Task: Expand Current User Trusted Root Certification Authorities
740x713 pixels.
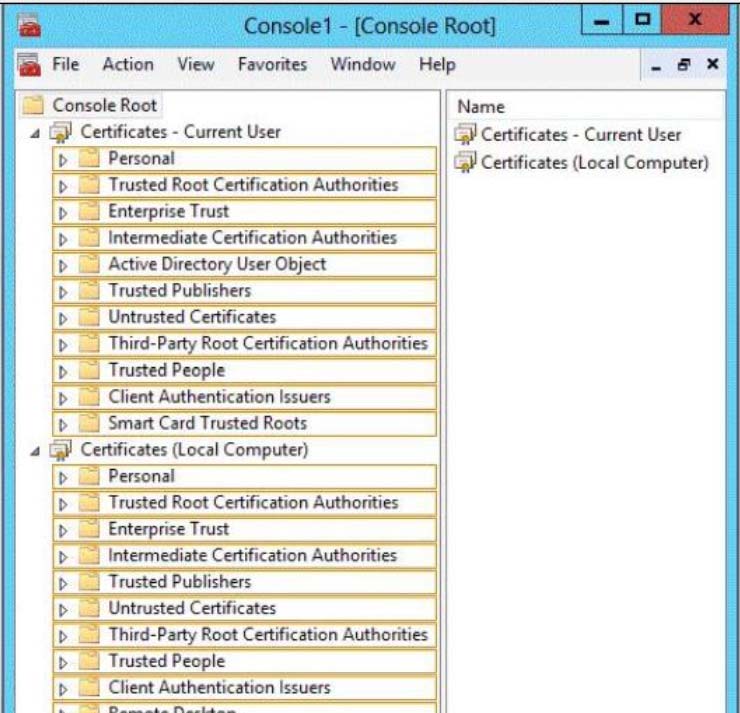Action: 63,186
